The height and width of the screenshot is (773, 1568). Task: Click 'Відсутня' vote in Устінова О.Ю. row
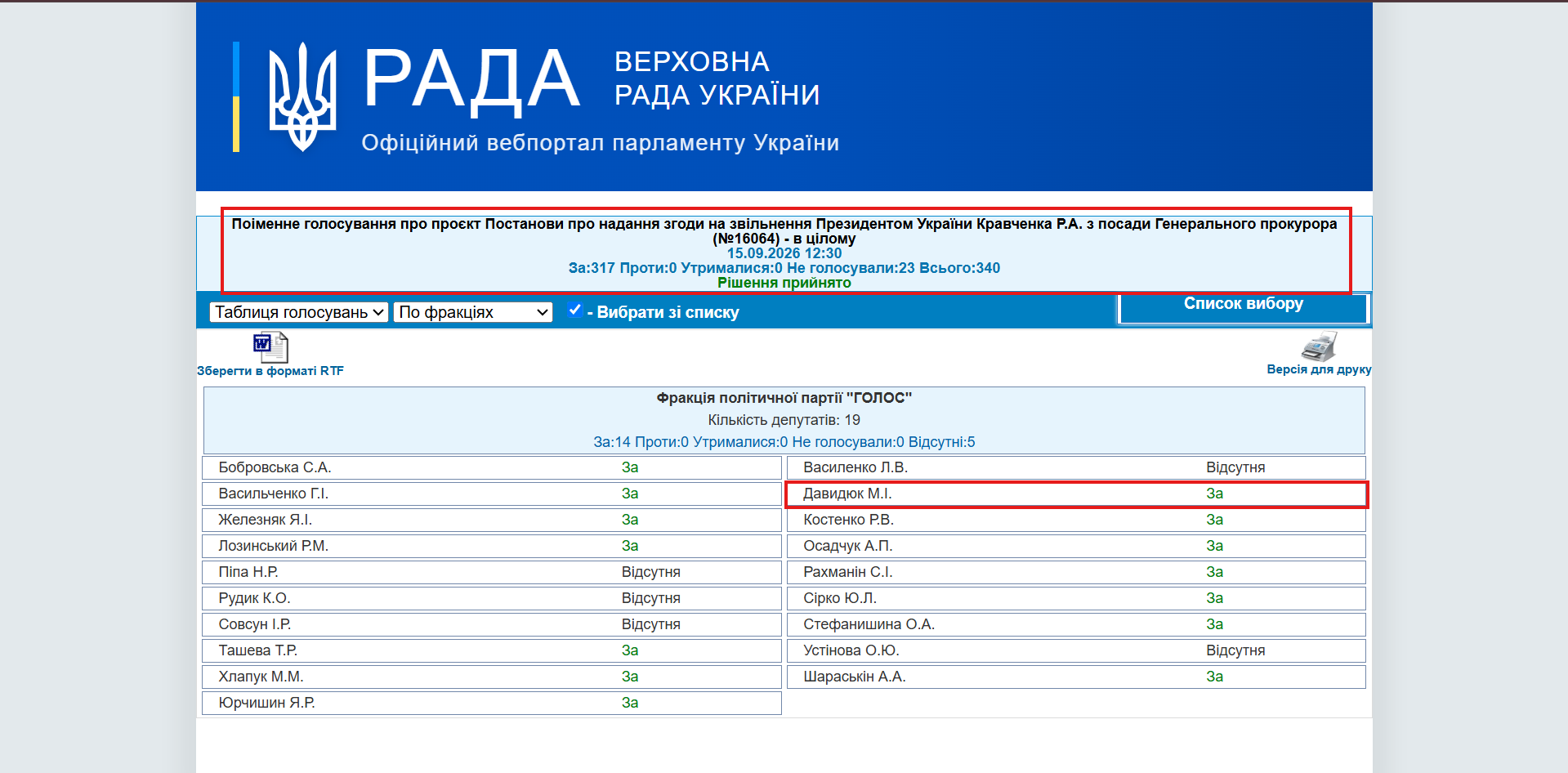(x=1235, y=650)
